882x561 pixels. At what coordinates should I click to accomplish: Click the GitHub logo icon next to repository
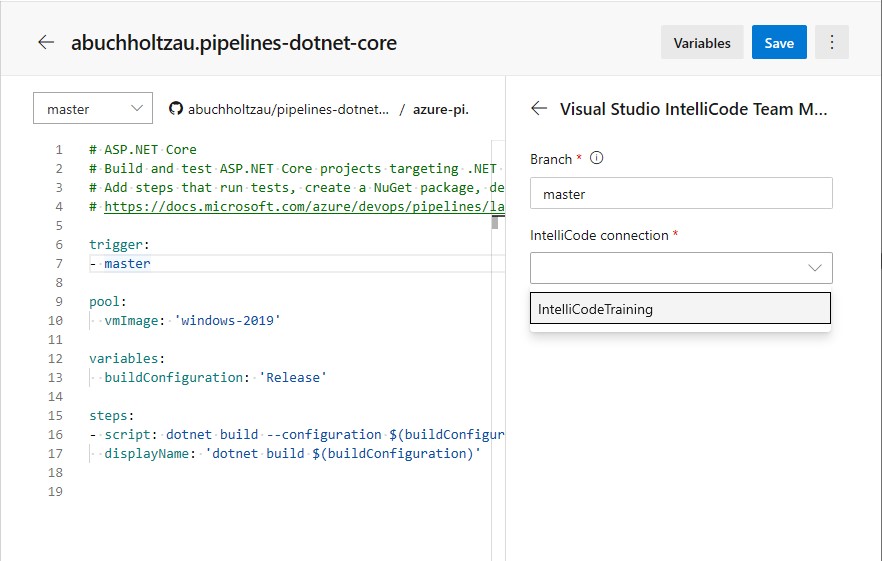pos(176,109)
